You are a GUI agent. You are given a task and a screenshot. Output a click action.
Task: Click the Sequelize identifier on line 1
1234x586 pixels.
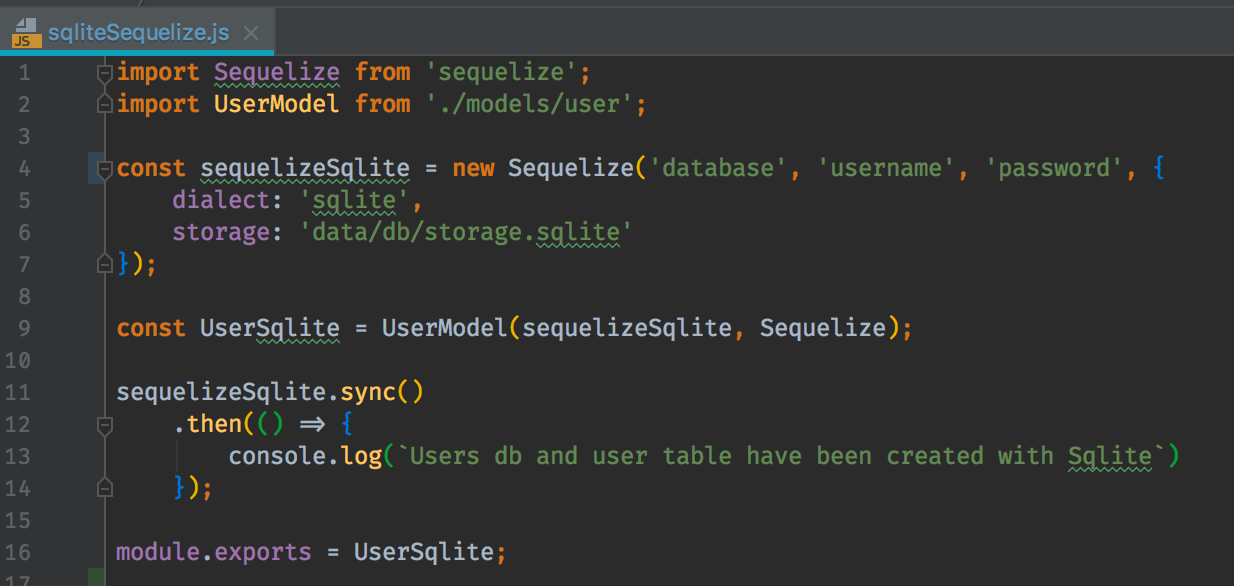click(x=277, y=72)
